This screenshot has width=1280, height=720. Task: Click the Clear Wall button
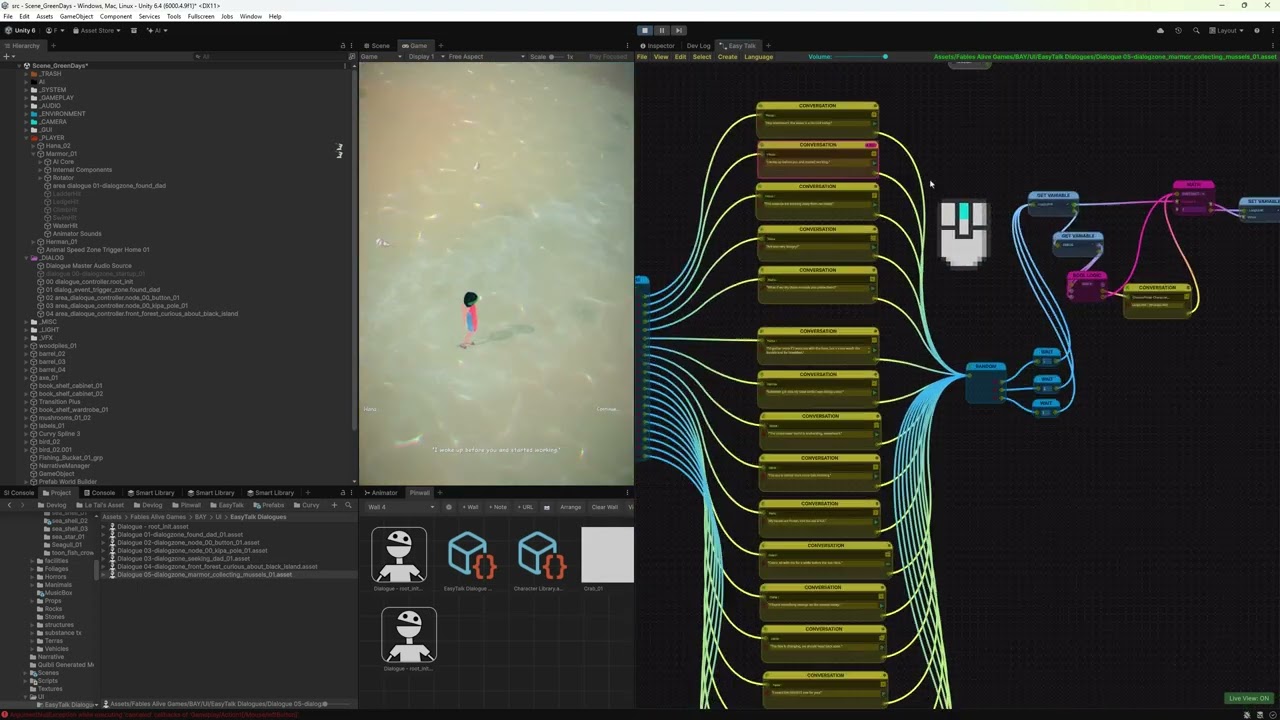tap(605, 507)
